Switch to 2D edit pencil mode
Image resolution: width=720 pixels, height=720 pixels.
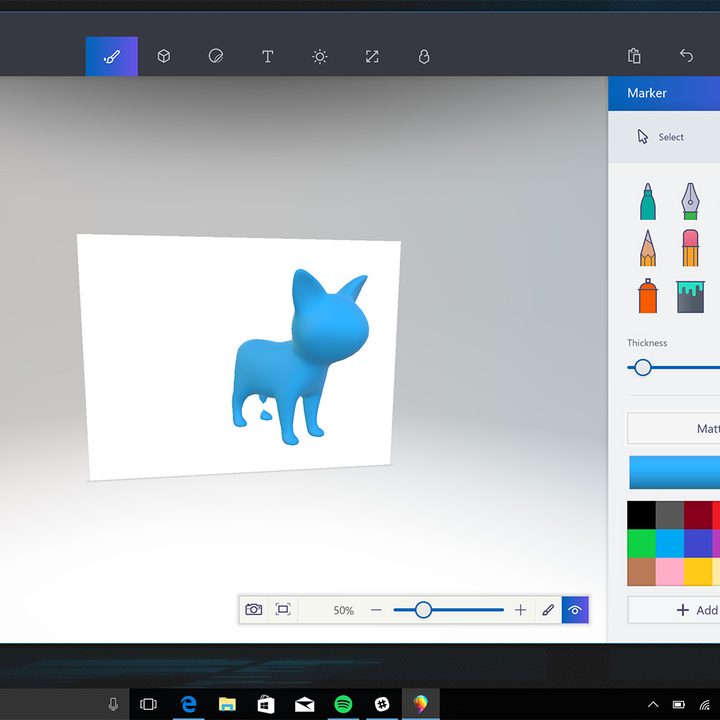tap(548, 610)
